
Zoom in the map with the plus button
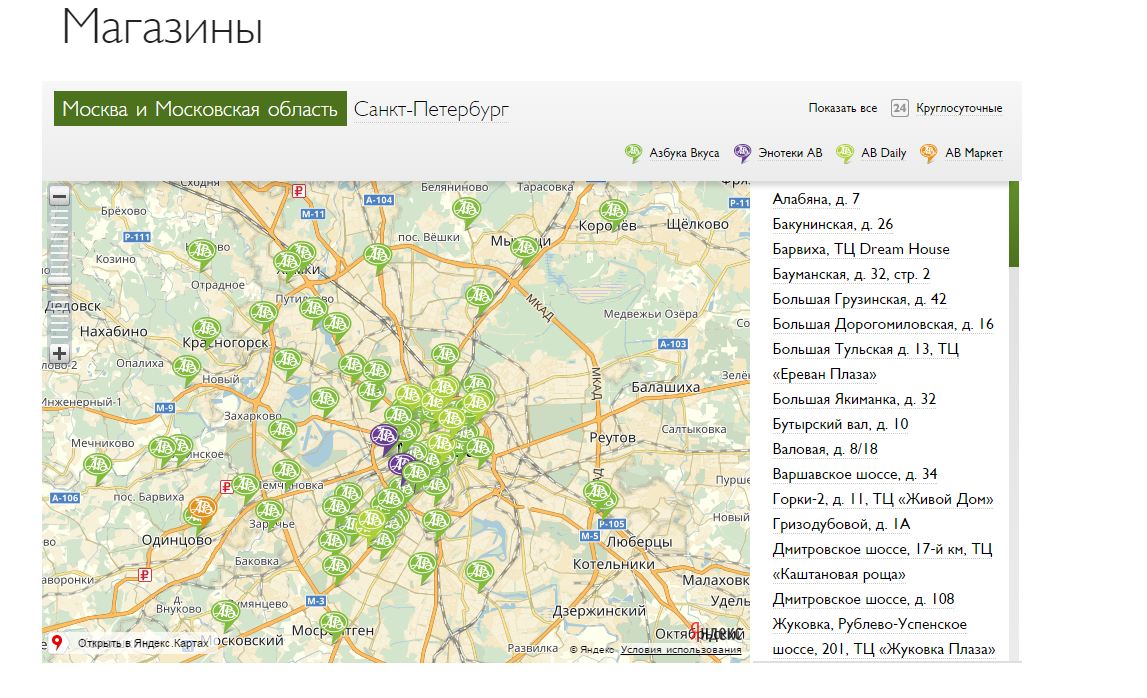(59, 353)
